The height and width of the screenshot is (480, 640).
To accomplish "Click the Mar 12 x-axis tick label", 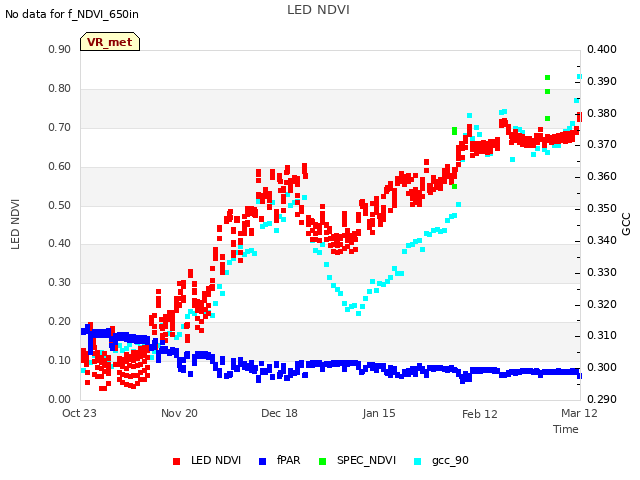I will click(579, 413).
